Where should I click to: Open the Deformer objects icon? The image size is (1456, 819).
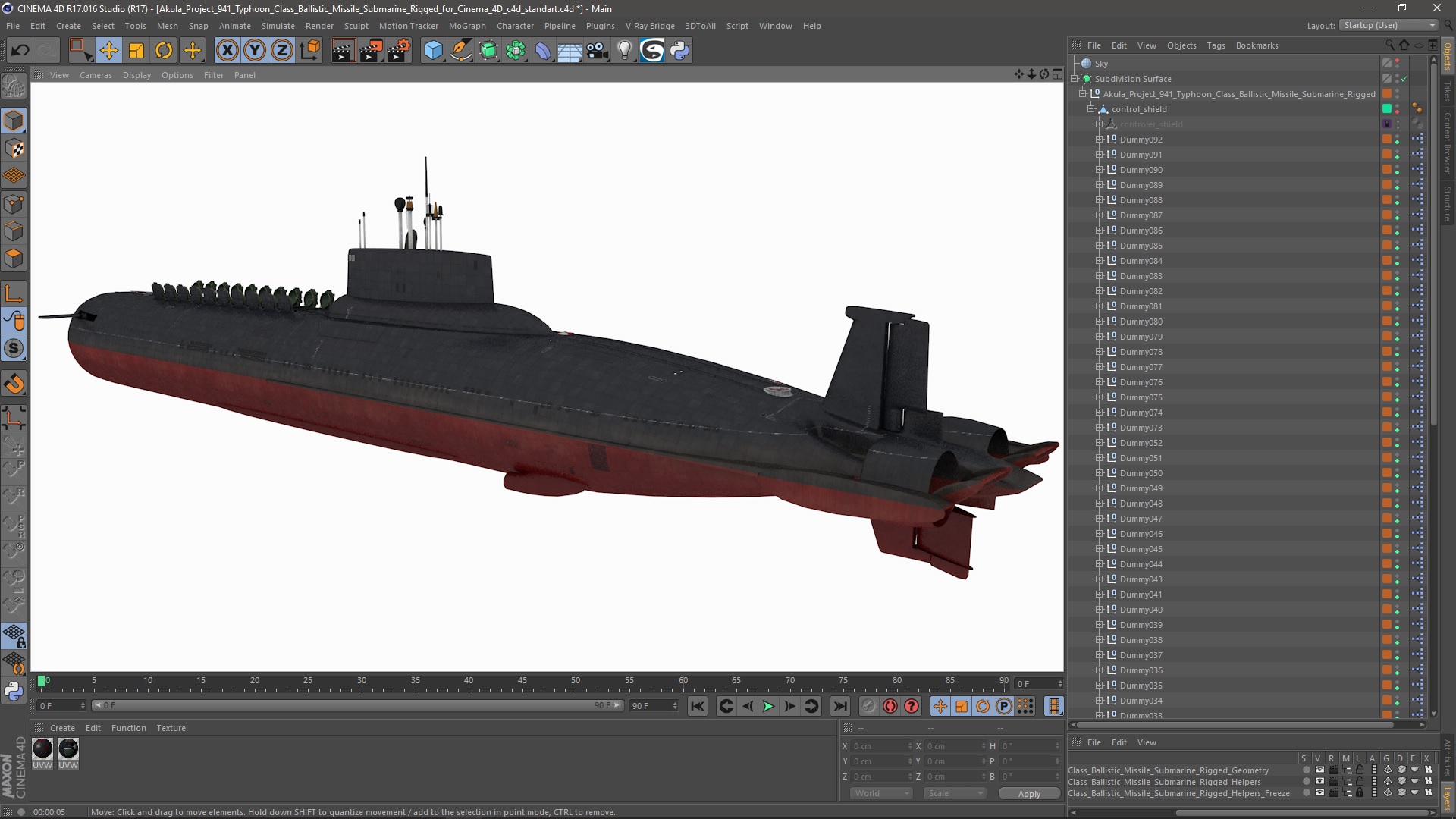(543, 51)
